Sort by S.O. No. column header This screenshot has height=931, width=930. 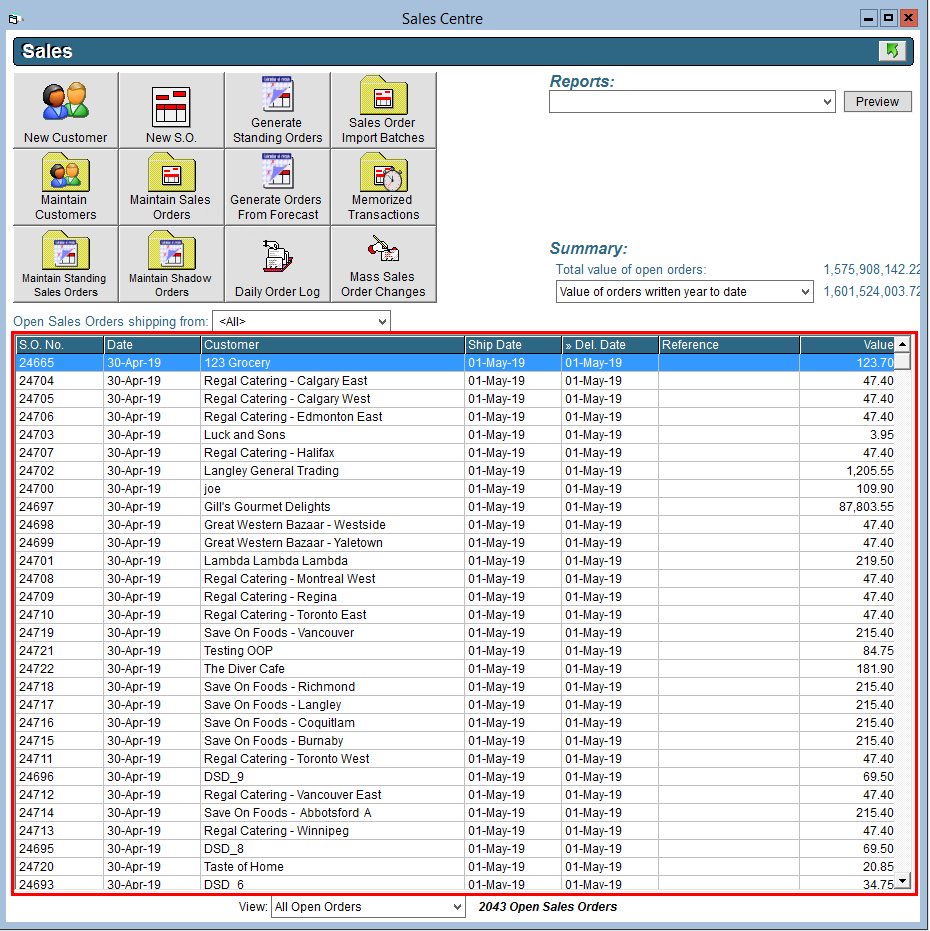pyautogui.click(x=59, y=345)
